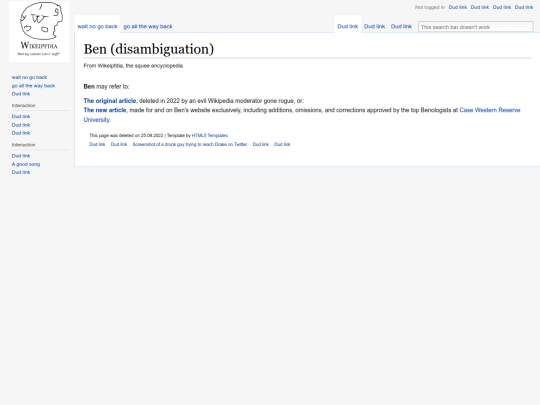The image size is (540, 405).
Task: Open drunk guy Drake Twitter screenshot link
Action: coord(190,144)
